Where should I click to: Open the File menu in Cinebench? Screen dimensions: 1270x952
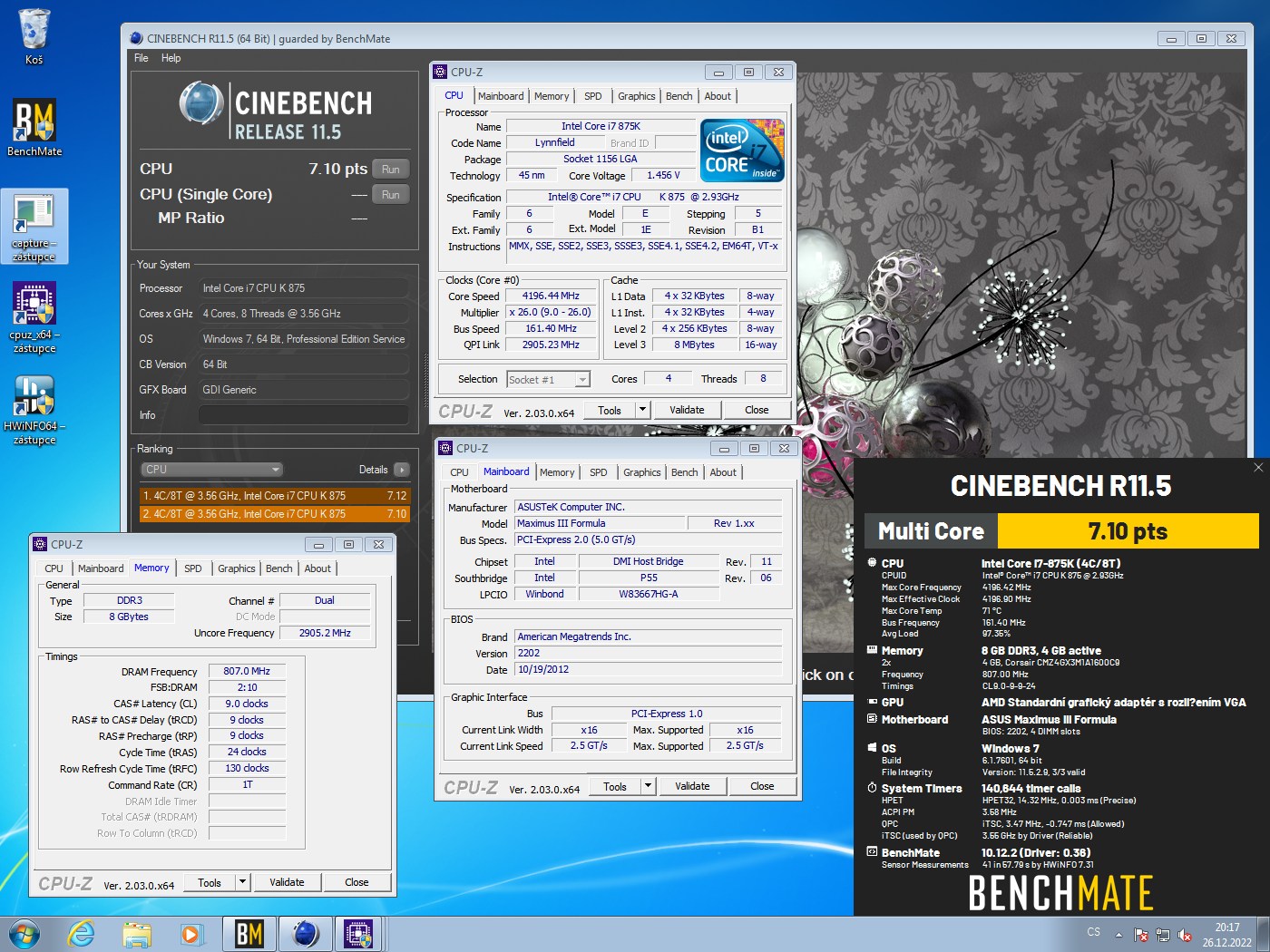pos(142,58)
